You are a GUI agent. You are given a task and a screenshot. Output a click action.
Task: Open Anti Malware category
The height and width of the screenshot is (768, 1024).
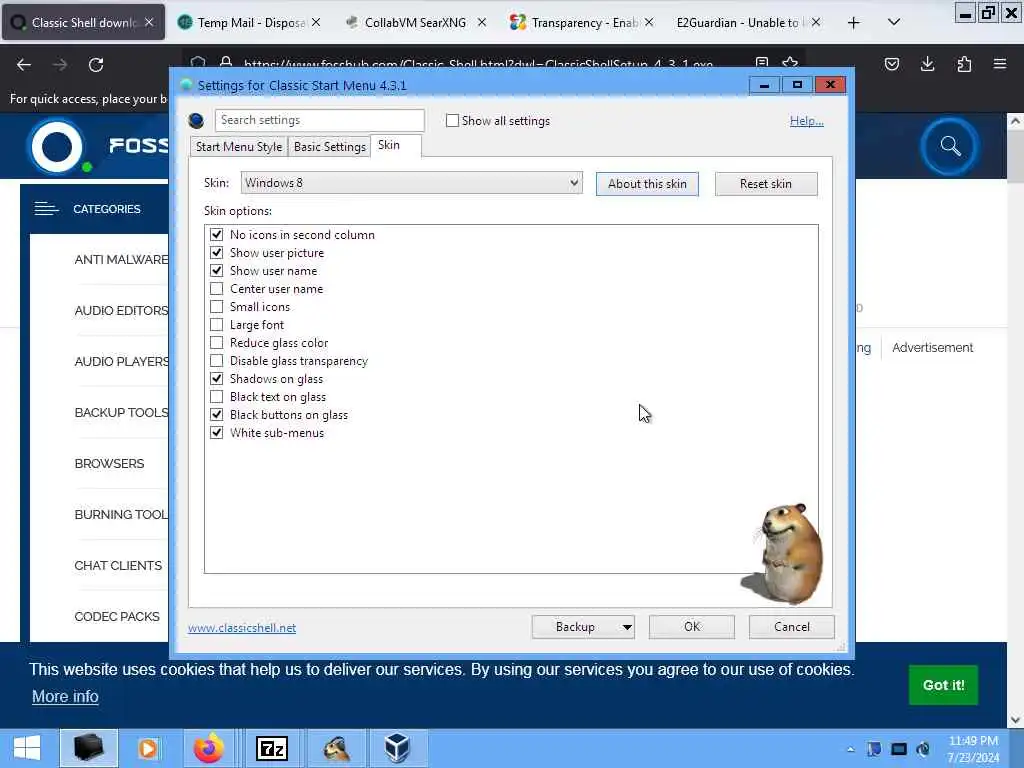(x=121, y=260)
